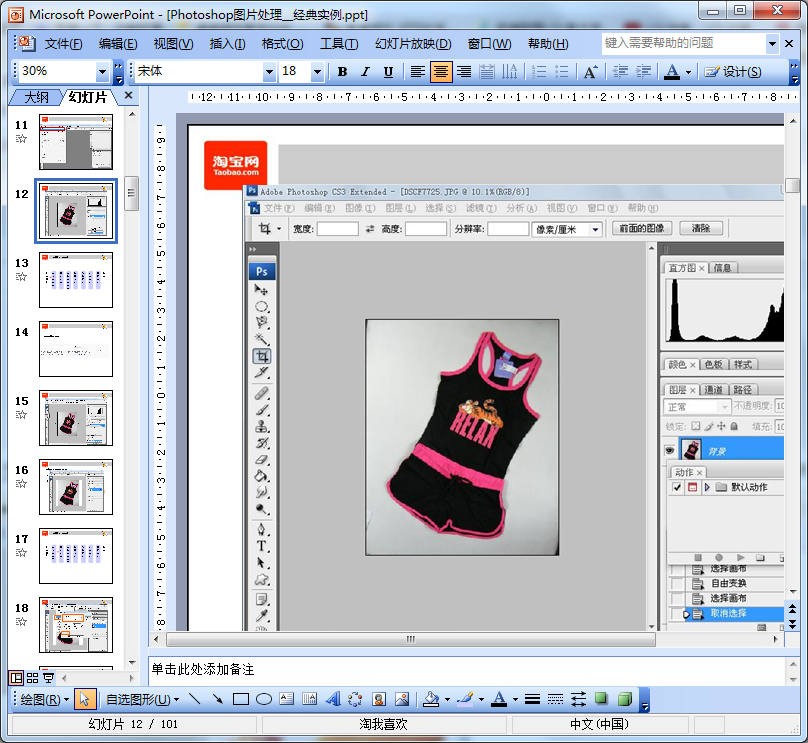Insert a vertical text box

(x=310, y=699)
